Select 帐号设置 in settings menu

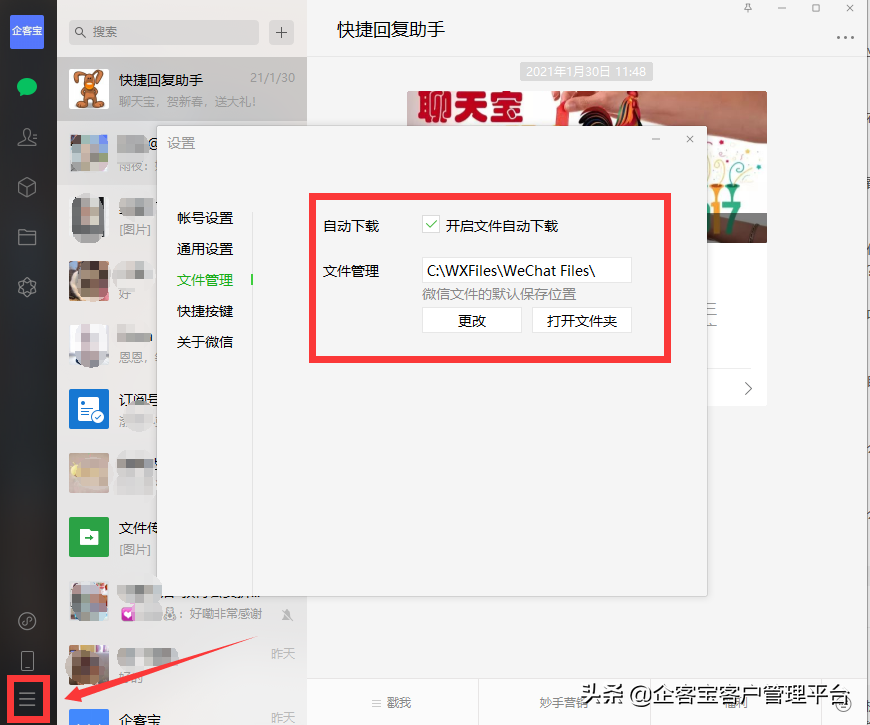coord(205,218)
